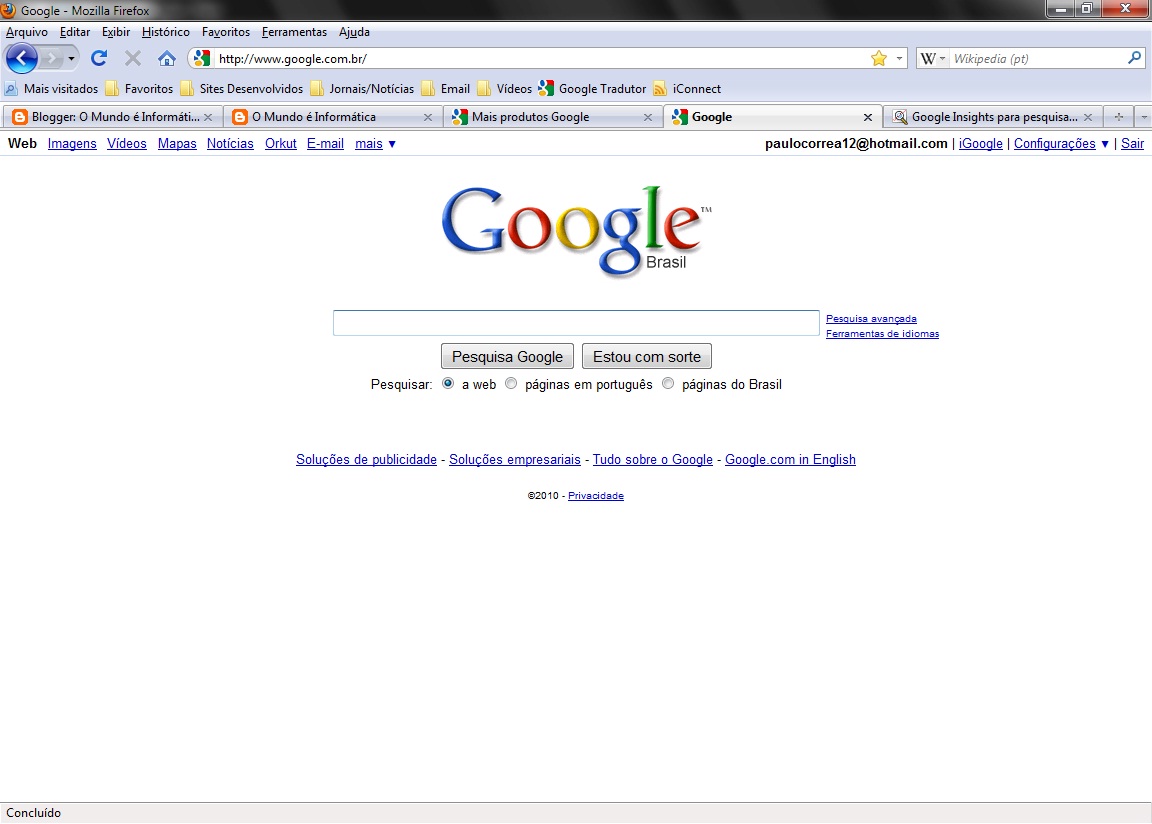Viewport: 1152px width, 824px height.
Task: Select 'páginas do Brasil'
Action: point(668,383)
